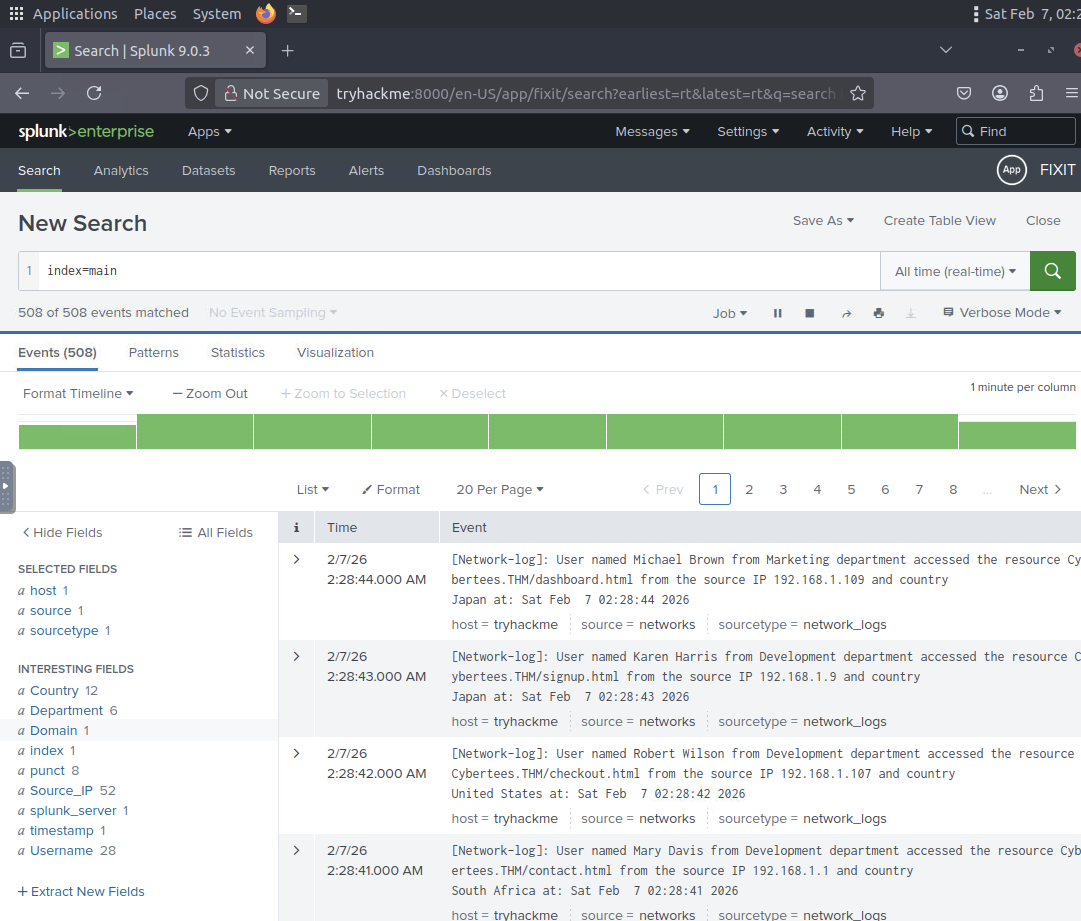Switch to the Statistics tab
The image size is (1081, 921).
238,353
